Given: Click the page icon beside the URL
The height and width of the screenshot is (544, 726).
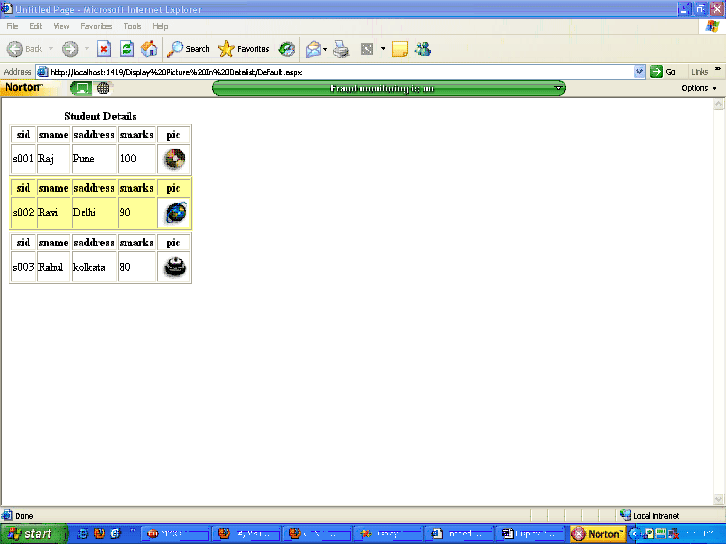Looking at the screenshot, I should tap(42, 72).
